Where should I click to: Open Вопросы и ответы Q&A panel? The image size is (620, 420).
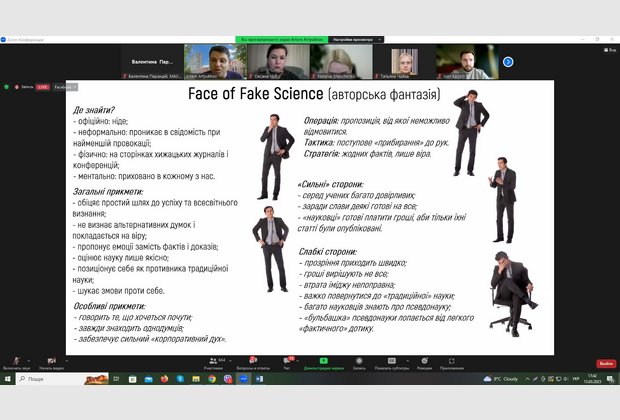pyautogui.click(x=253, y=363)
